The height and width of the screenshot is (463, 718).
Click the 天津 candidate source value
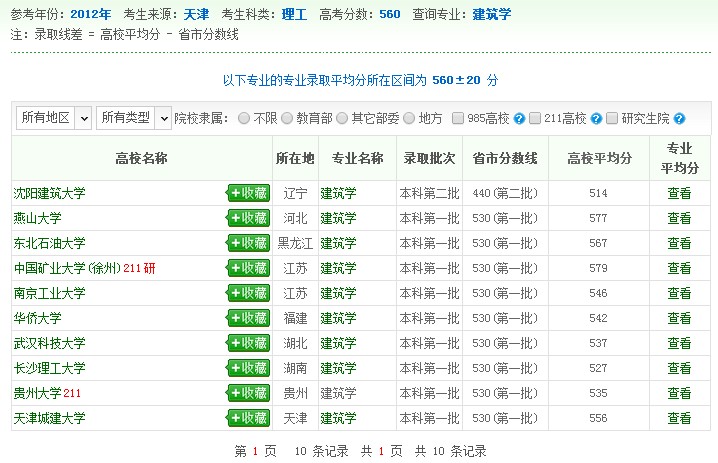click(x=196, y=14)
